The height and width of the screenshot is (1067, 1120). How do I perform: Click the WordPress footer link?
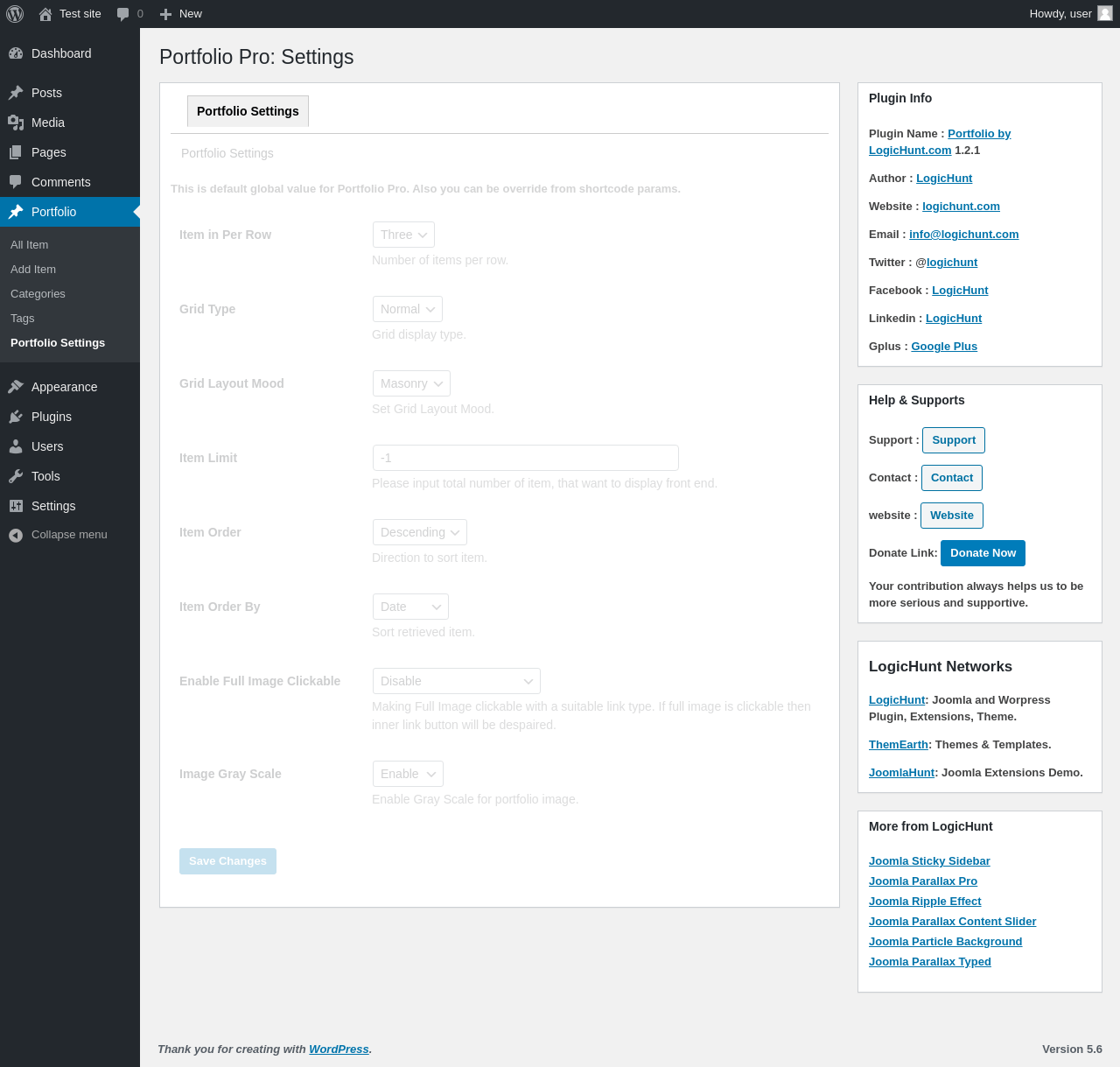tap(339, 1049)
